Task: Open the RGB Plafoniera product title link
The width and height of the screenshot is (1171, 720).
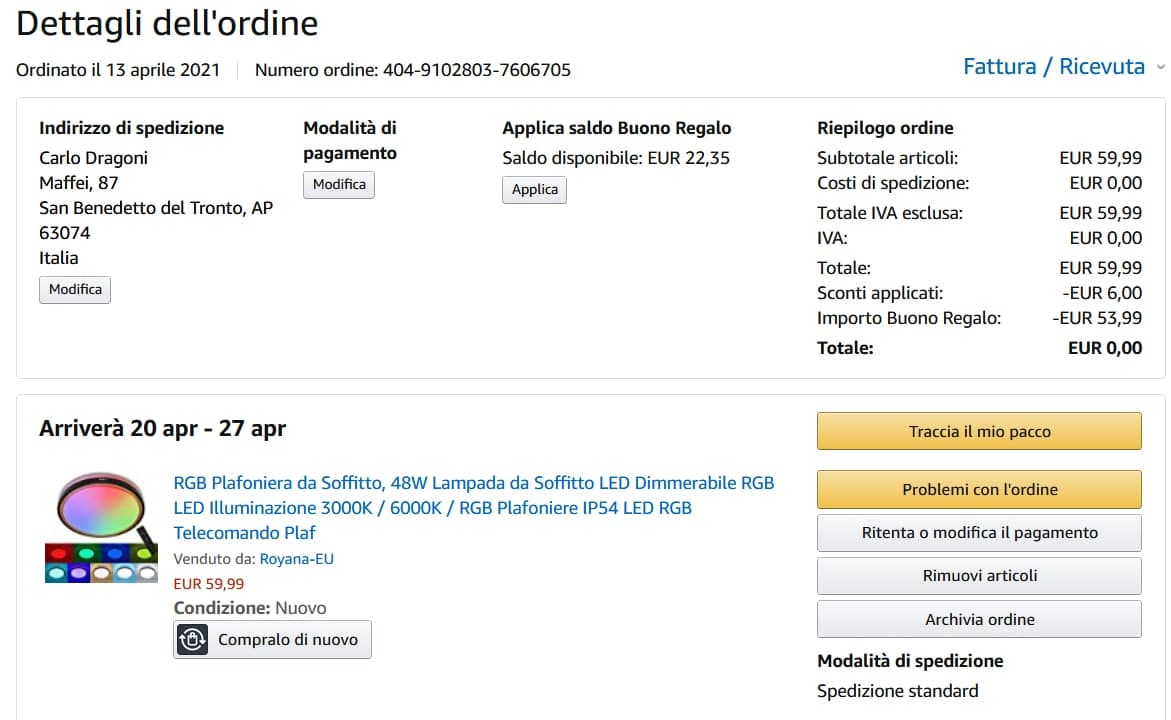Action: pos(473,508)
